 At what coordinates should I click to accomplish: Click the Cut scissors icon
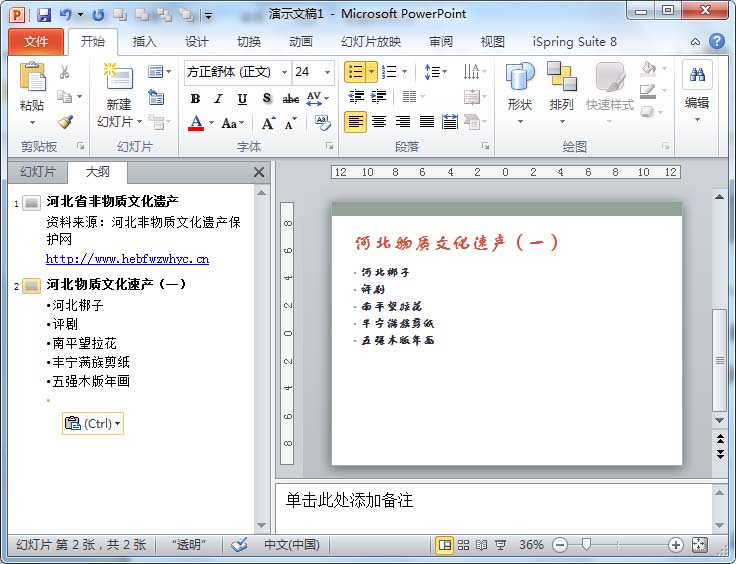[x=65, y=73]
